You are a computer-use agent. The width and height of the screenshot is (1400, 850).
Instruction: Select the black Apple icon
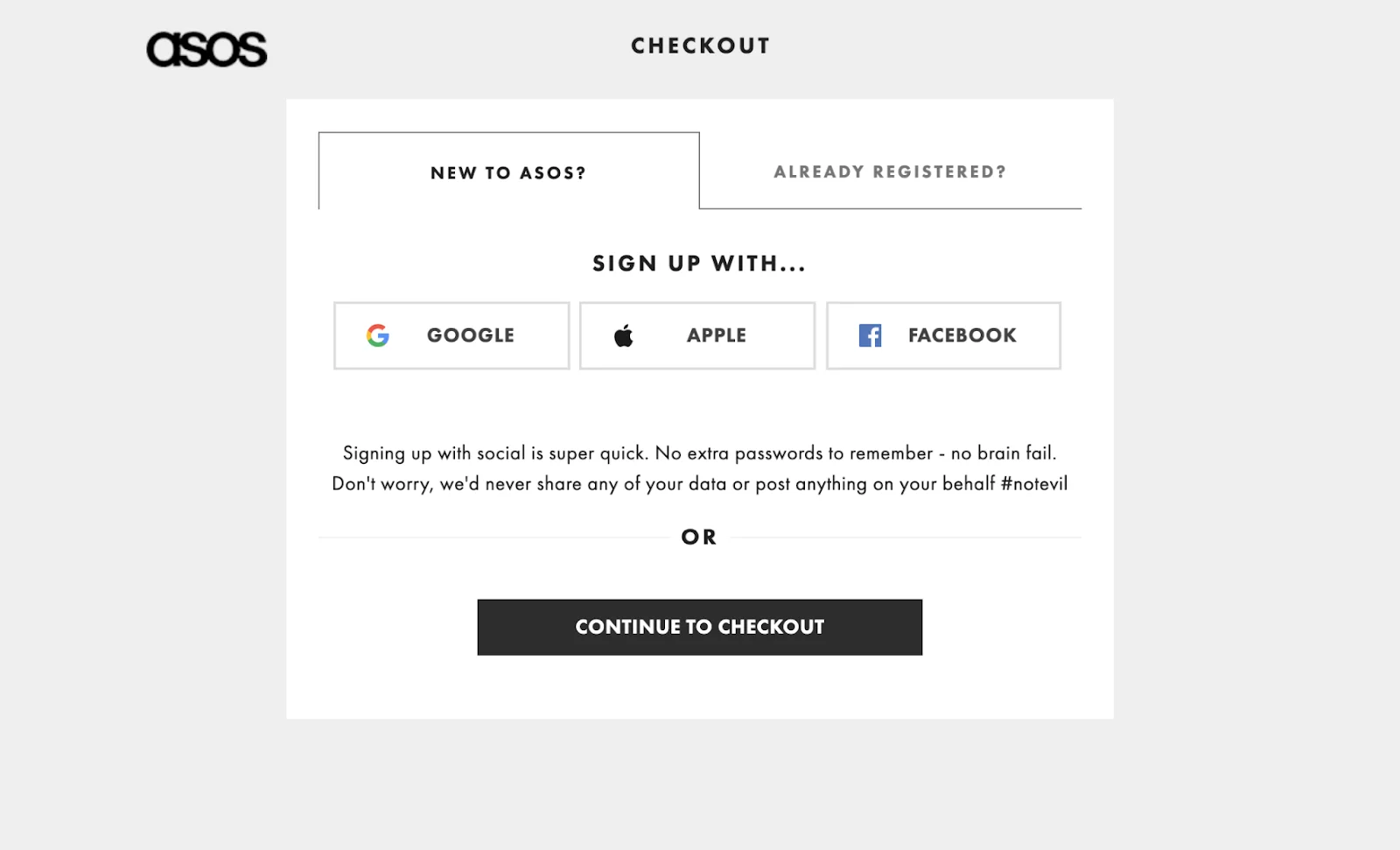point(623,334)
